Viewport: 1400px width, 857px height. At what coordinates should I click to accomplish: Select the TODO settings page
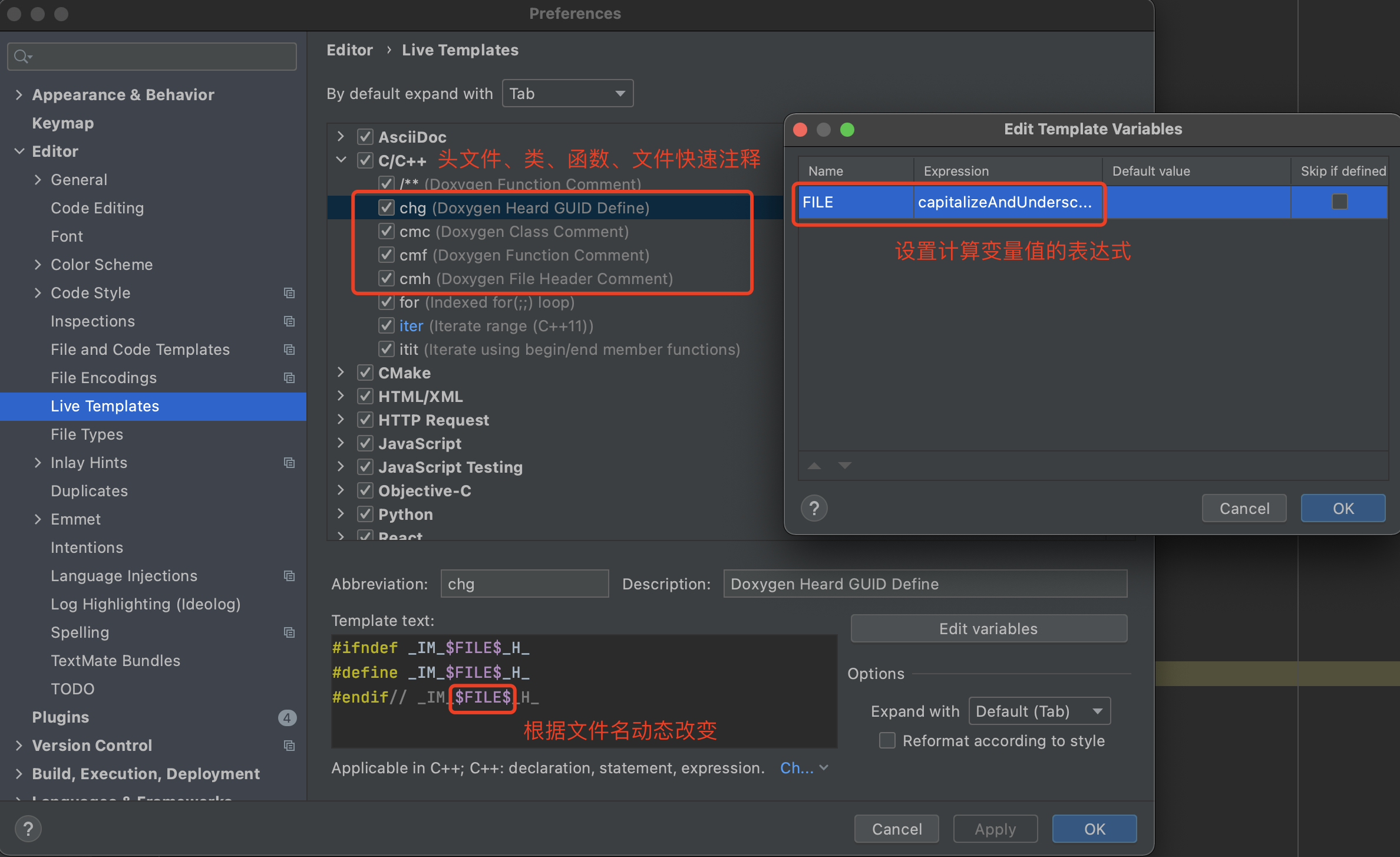pos(72,689)
